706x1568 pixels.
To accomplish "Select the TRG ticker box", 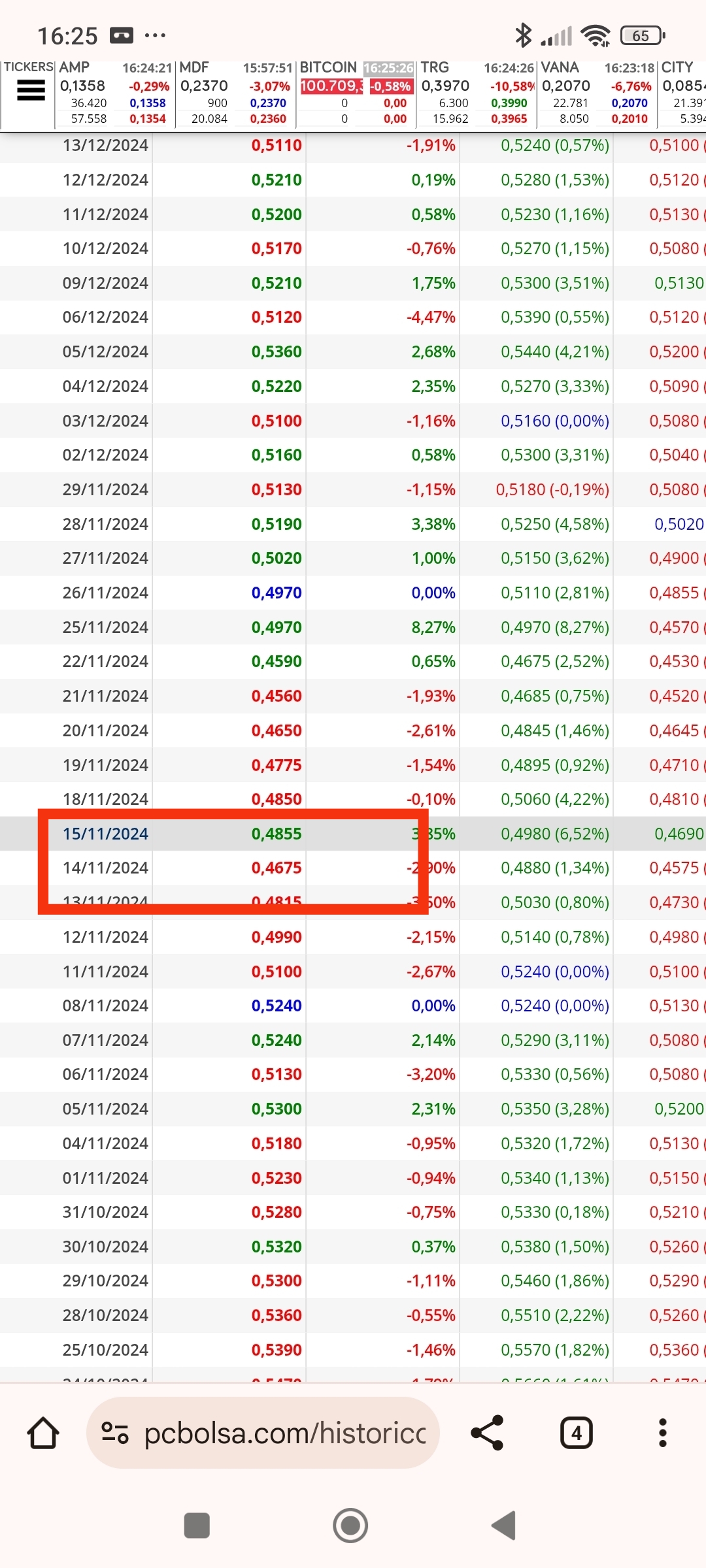I will click(x=477, y=93).
